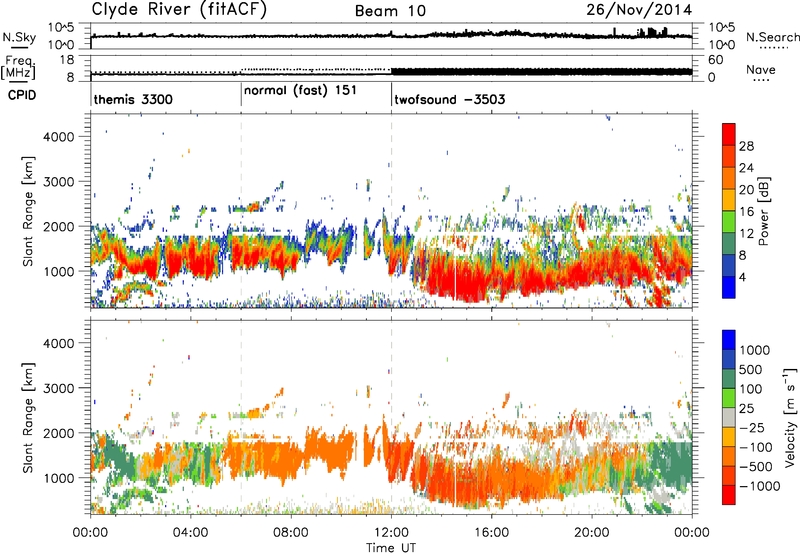Click the 'Velocity [m s⁻¹]' colorbar label
Screen dimensions: 800x554
[x=790, y=417]
